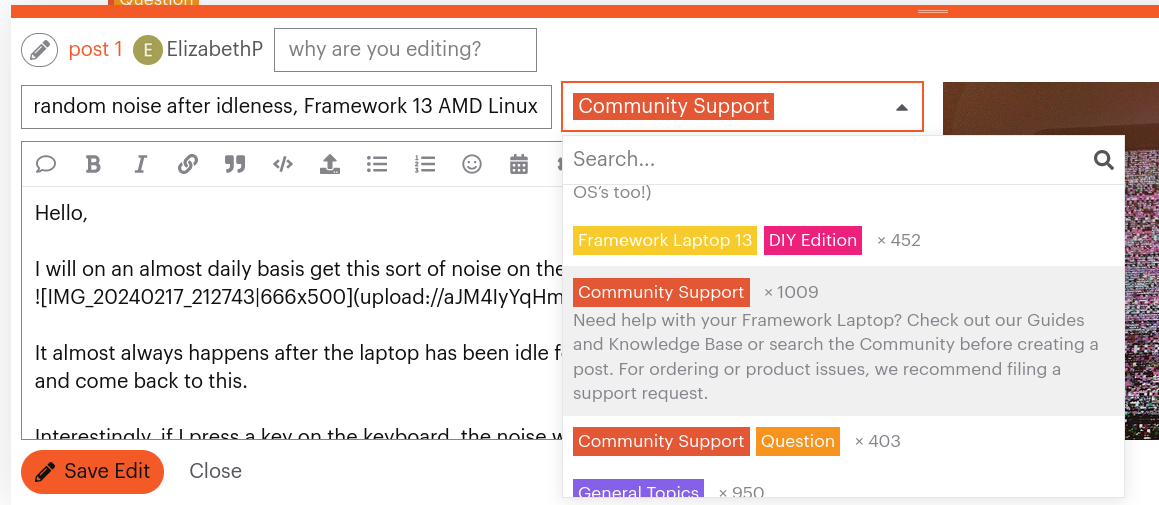
Task: Insert a numbered list
Action: pyautogui.click(x=424, y=164)
